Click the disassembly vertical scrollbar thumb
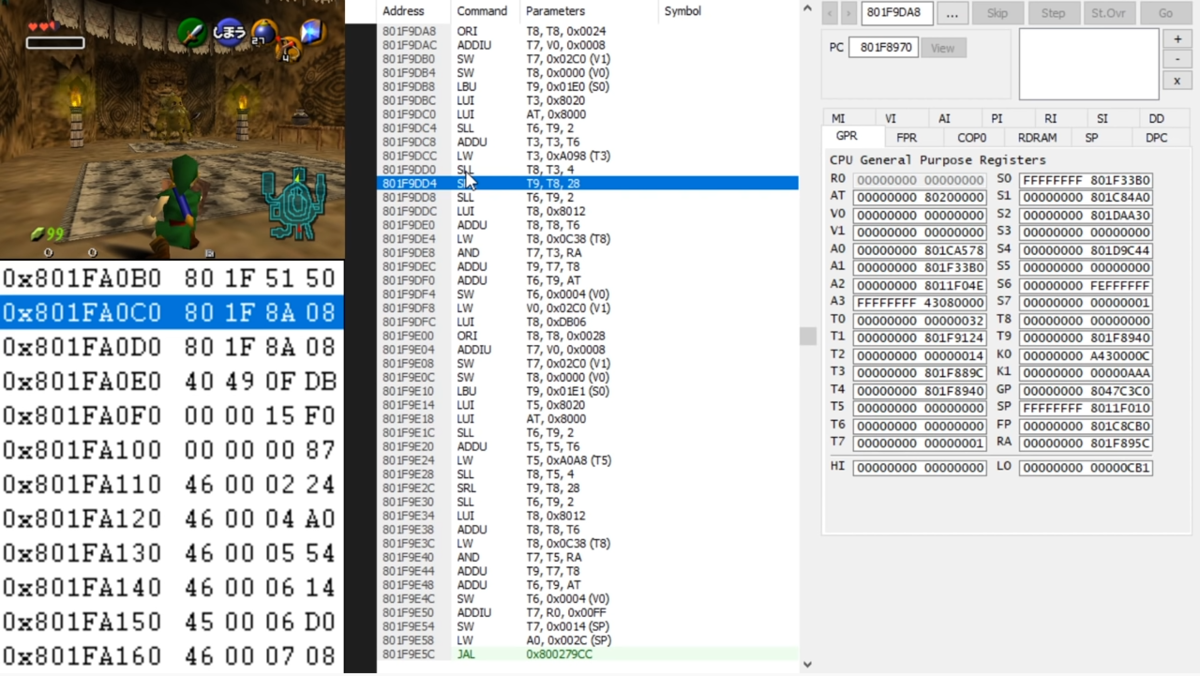The image size is (1200, 676). pyautogui.click(x=808, y=335)
